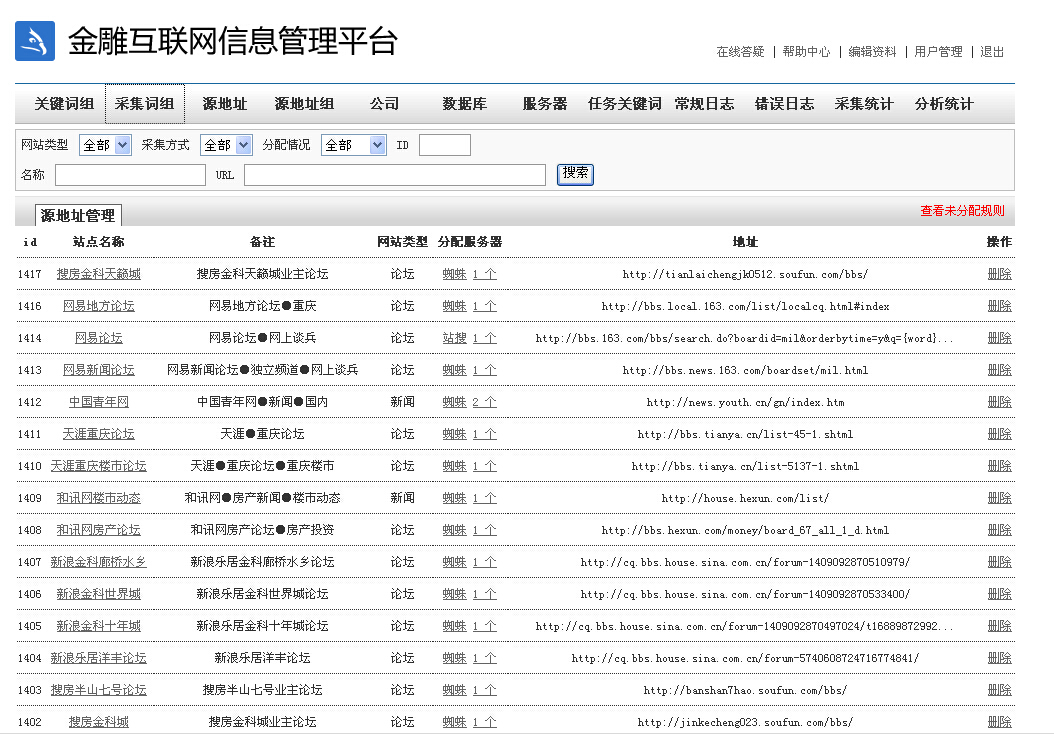
Task: Click the 站点名称 column header
Action: 99,242
